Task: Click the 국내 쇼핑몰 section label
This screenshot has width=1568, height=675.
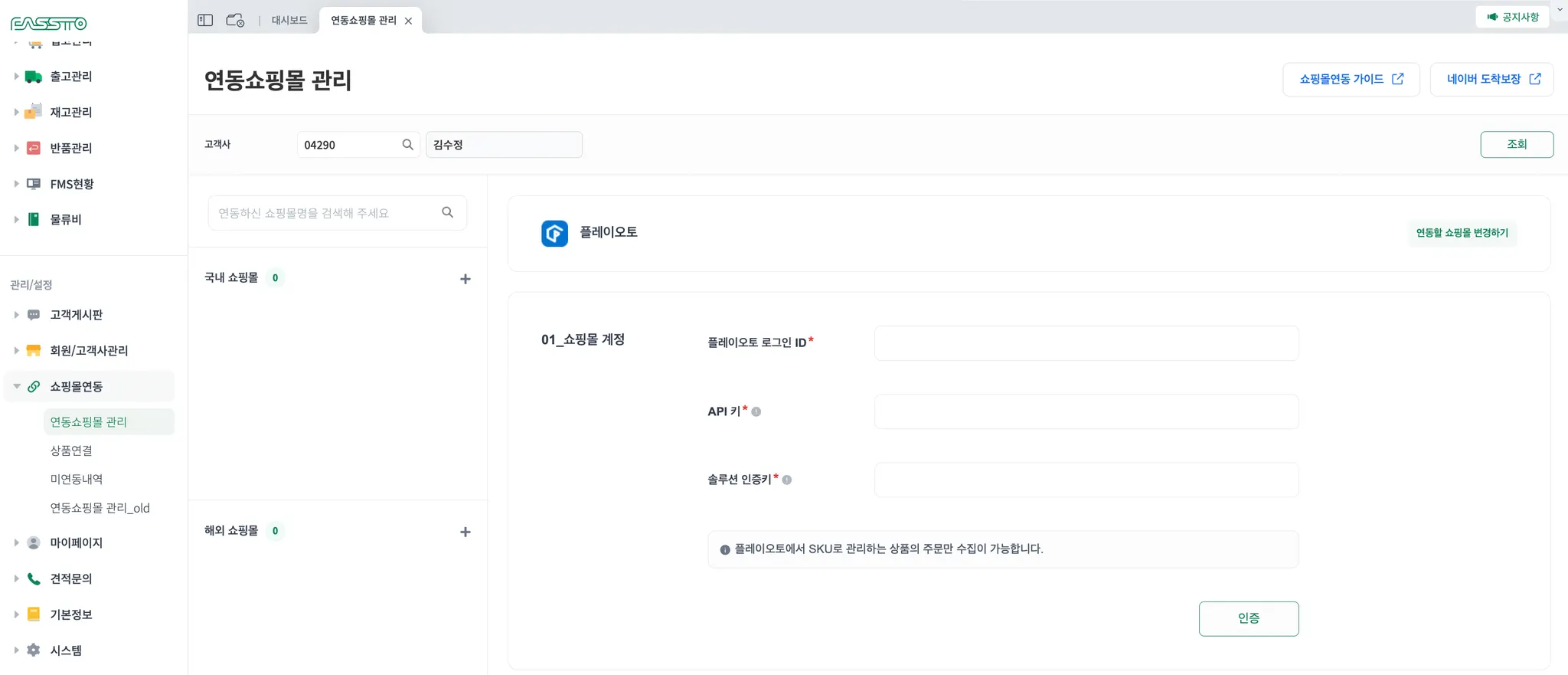Action: tap(231, 277)
